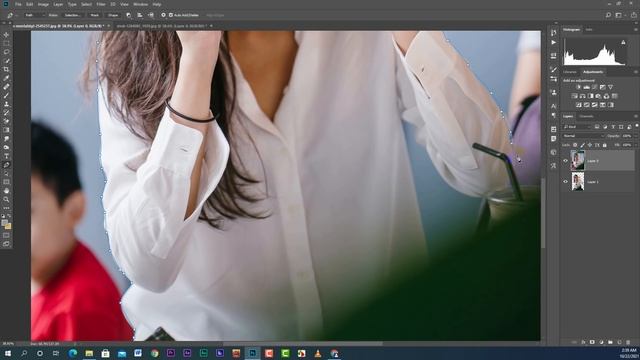Click the Mask button in options bar
This screenshot has width=640, height=360.
(x=95, y=15)
